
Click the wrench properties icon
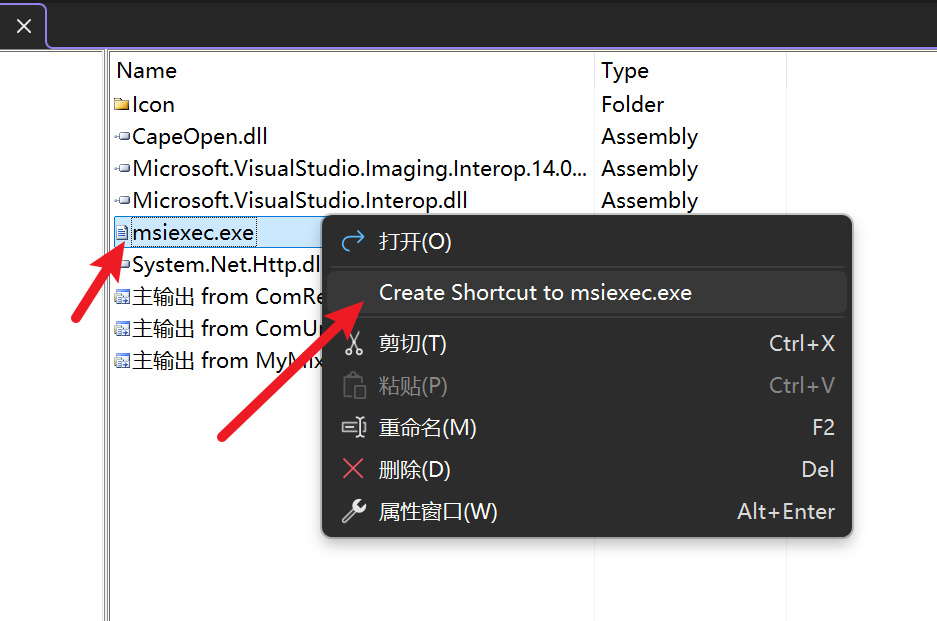coord(354,511)
